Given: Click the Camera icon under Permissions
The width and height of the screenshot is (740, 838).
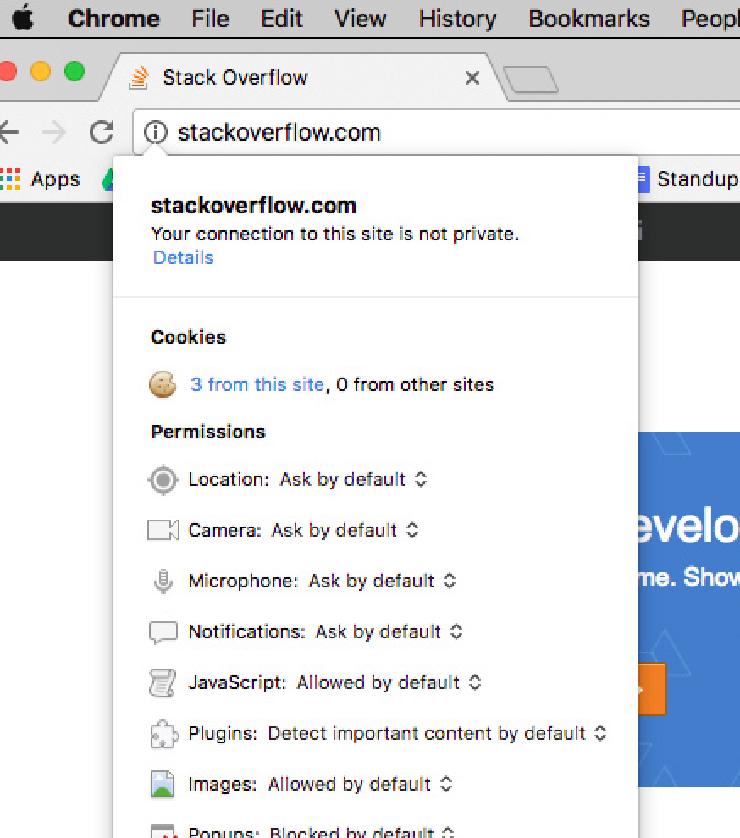Looking at the screenshot, I should [161, 530].
